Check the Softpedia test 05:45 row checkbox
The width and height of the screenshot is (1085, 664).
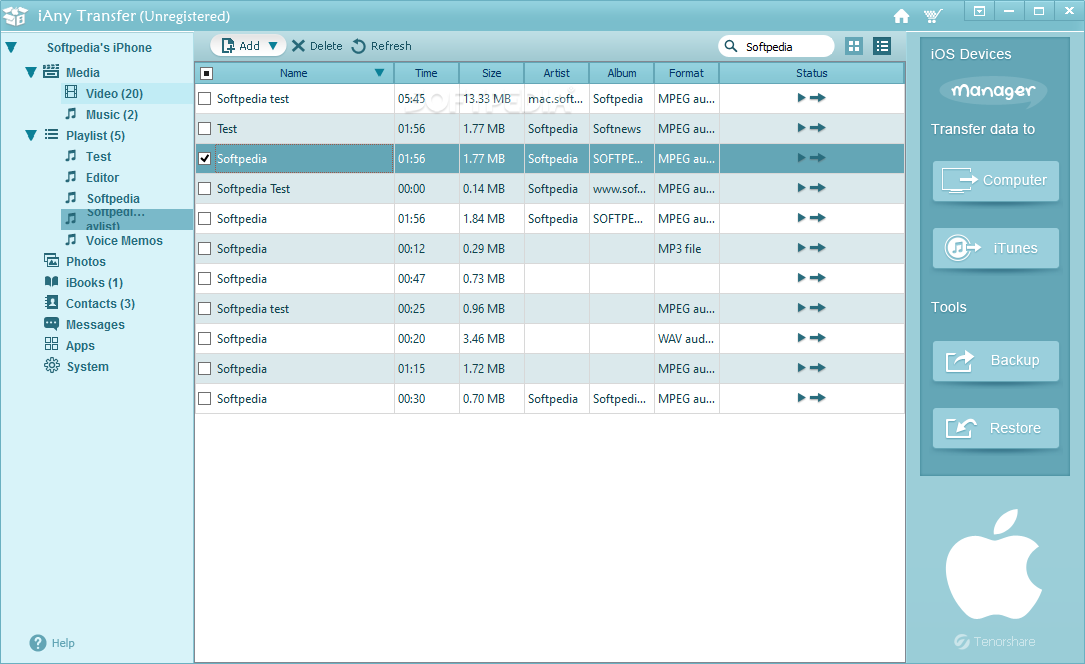point(204,99)
